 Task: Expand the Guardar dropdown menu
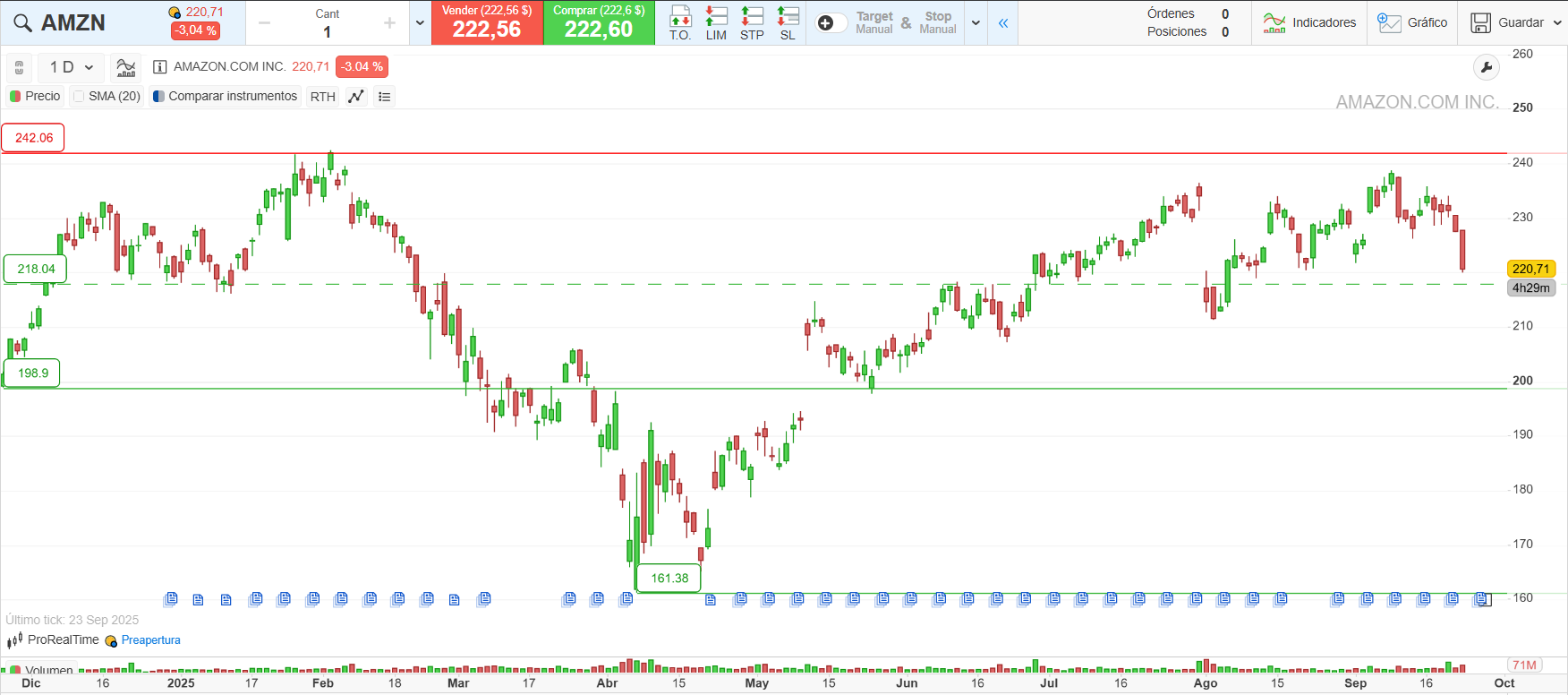[x=1557, y=23]
